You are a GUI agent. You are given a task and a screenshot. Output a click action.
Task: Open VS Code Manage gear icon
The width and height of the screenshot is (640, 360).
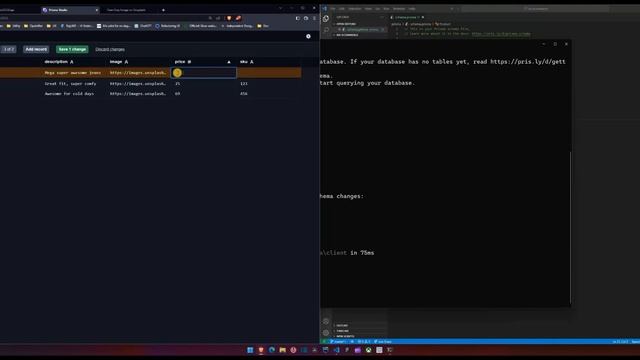coord(326,332)
